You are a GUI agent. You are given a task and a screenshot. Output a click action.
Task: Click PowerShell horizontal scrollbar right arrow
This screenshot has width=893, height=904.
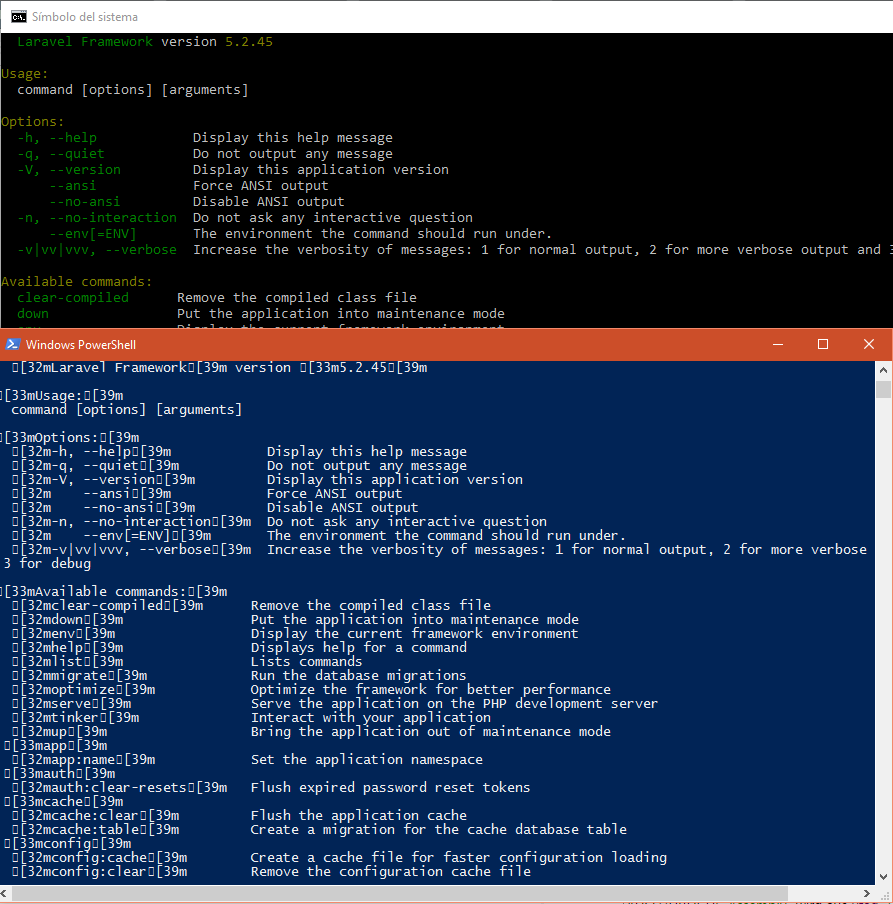(866, 893)
